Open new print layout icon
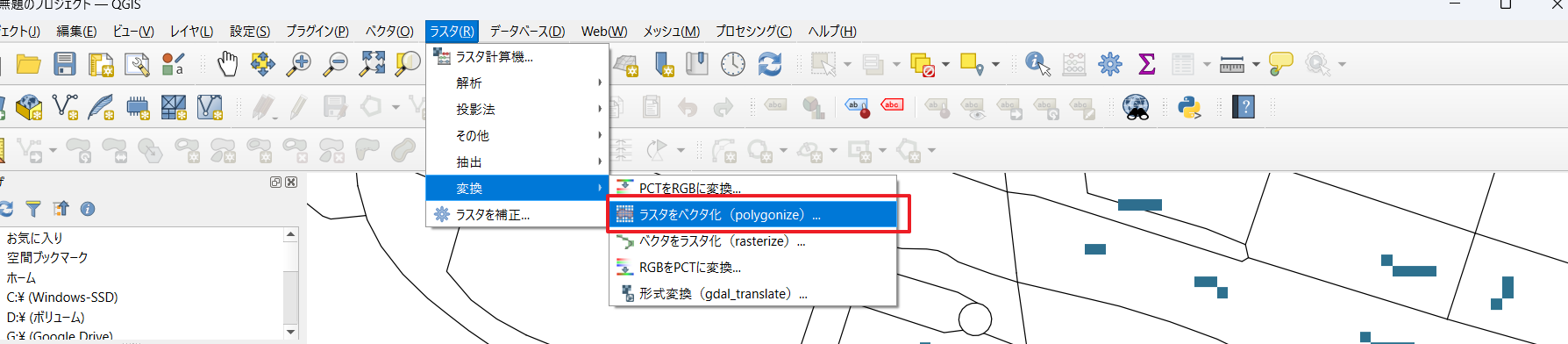Image resolution: width=1568 pixels, height=344 pixels. pos(101,64)
